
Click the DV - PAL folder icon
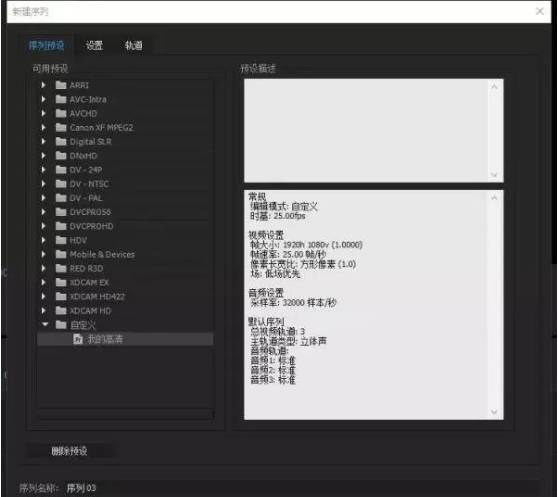(x=61, y=198)
